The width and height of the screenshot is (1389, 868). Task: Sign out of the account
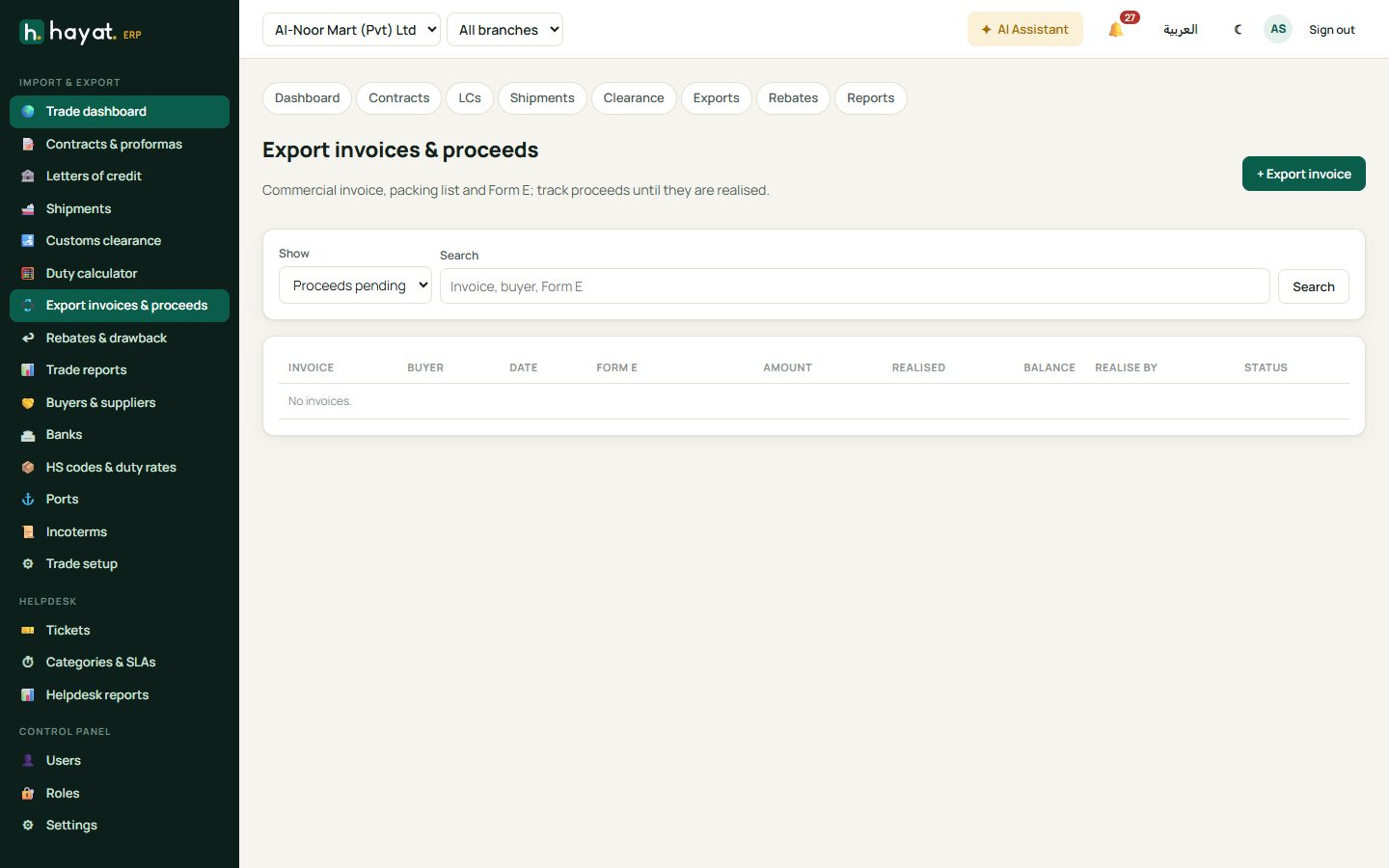[x=1332, y=30]
